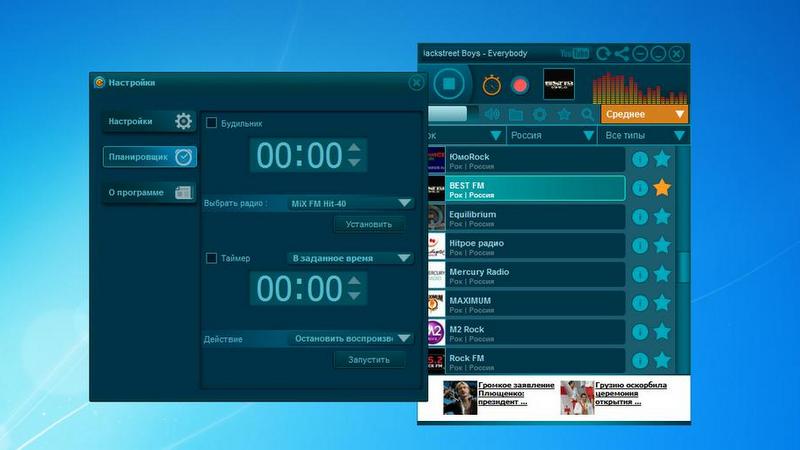Increase timer time with up arrow
Screen dimensions: 800x450
point(354,281)
